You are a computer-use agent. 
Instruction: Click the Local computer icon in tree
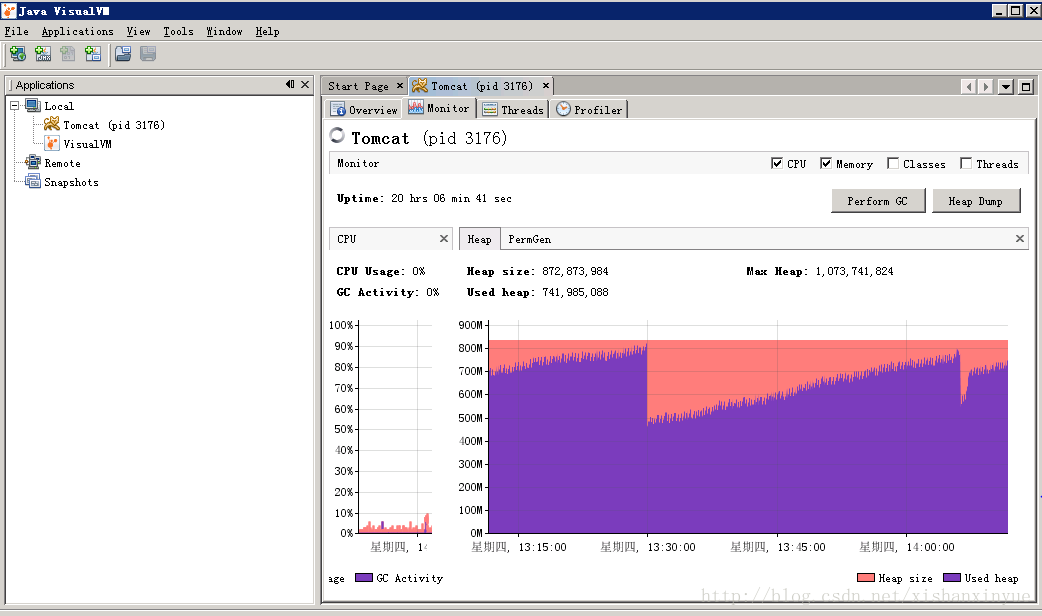click(x=33, y=106)
